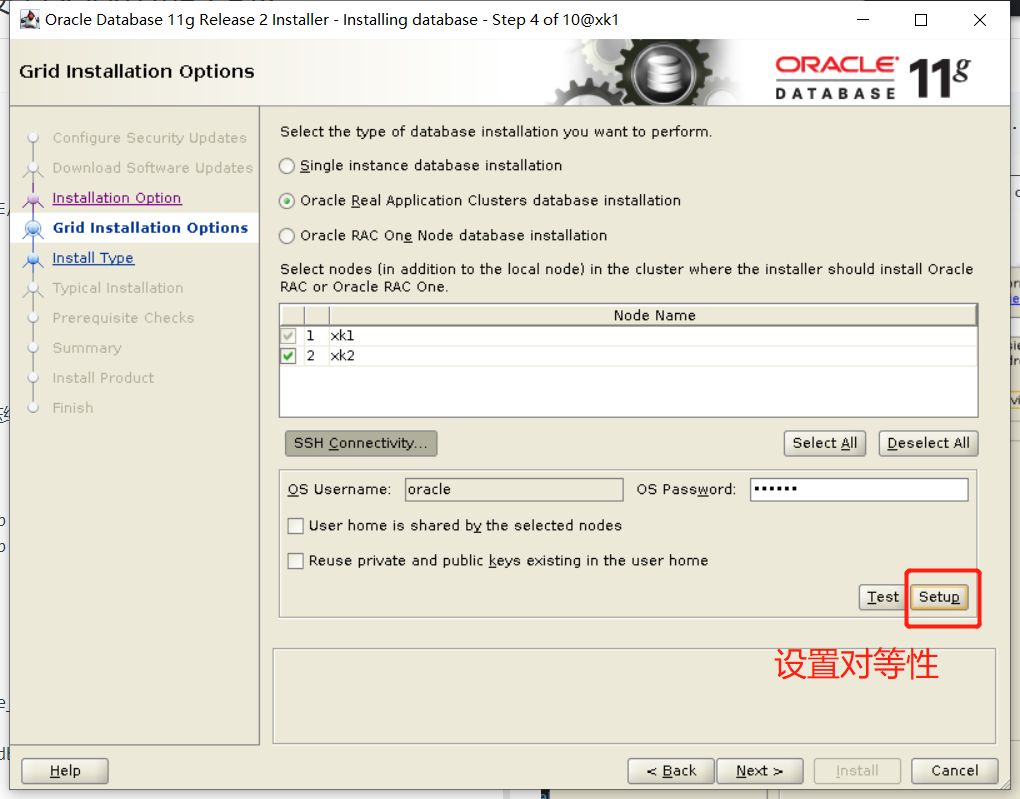1020x799 pixels.
Task: Click the installer window title icon
Action: 29,20
